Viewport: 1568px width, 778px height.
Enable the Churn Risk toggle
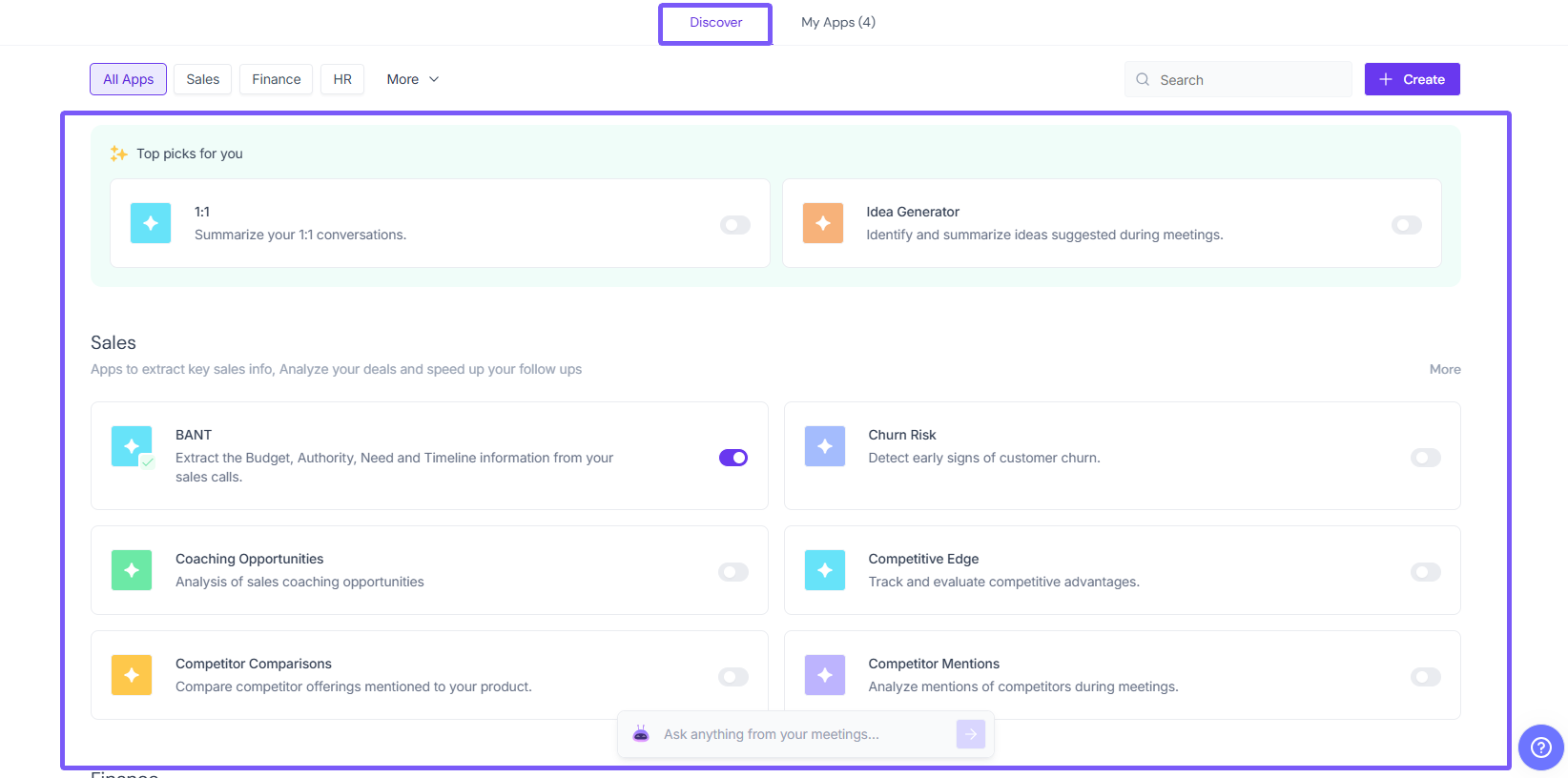pyautogui.click(x=1426, y=458)
